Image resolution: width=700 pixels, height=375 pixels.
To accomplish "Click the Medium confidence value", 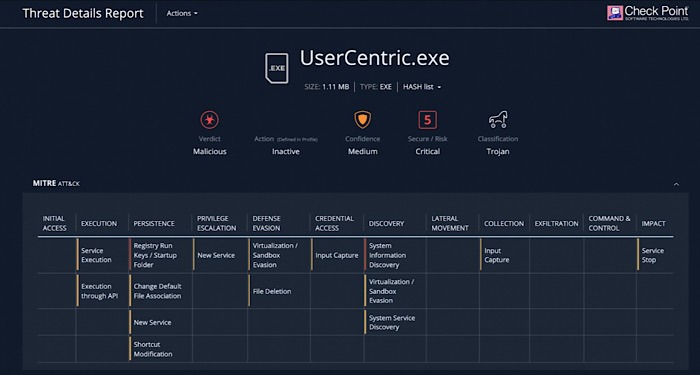I will pyautogui.click(x=362, y=152).
